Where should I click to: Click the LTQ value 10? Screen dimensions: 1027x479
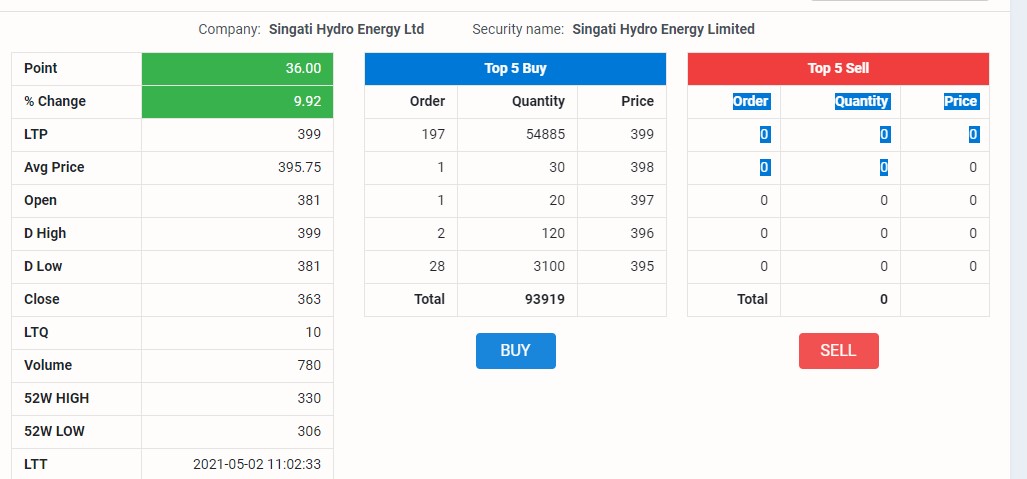[313, 332]
